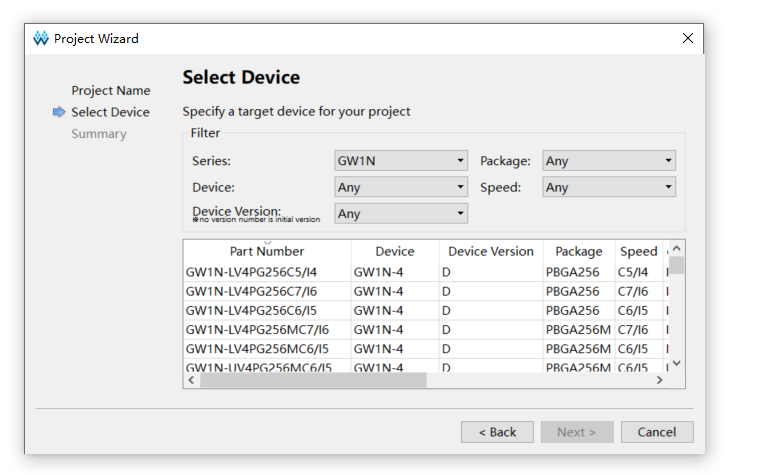Image resolution: width=760 pixels, height=475 pixels.
Task: Click the Back button
Action: [497, 432]
